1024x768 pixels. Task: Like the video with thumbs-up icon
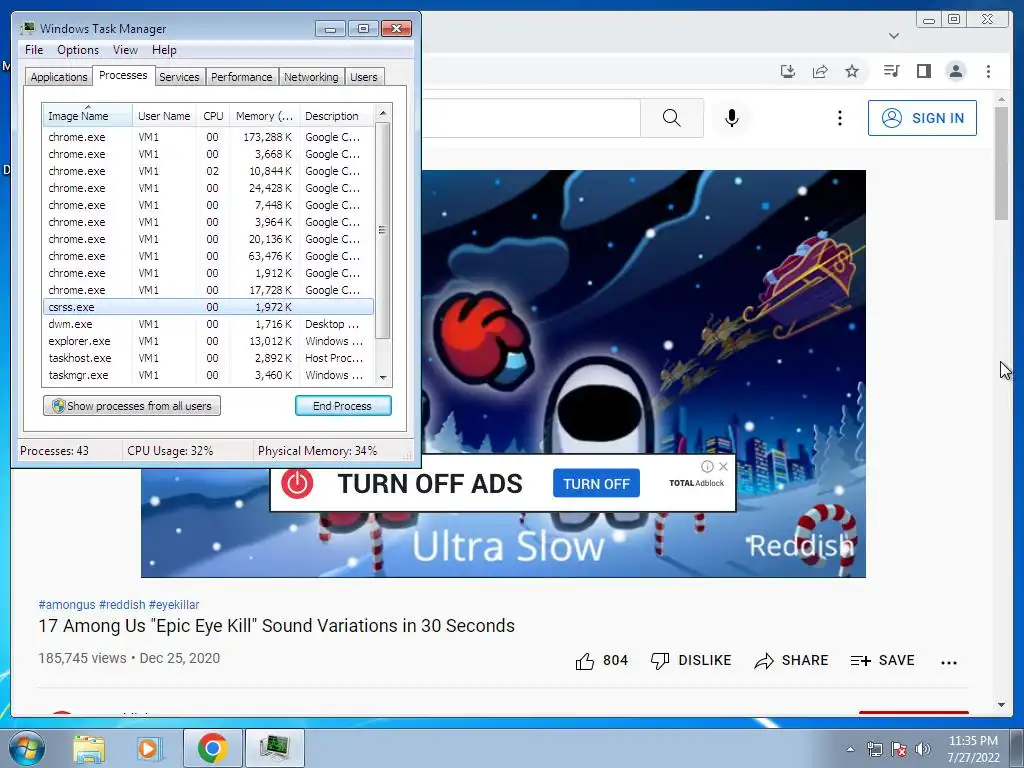584,661
